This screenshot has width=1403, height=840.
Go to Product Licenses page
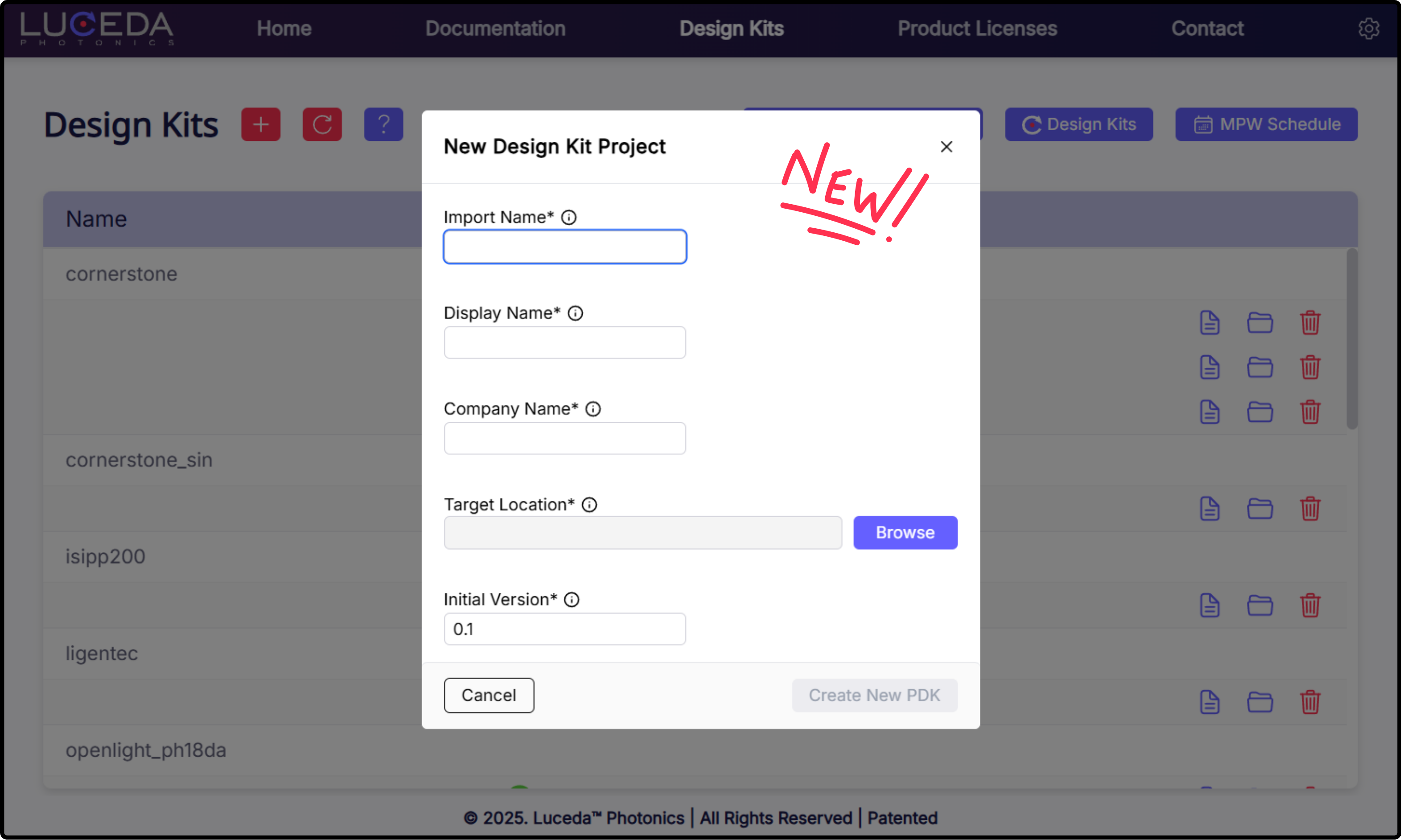(977, 28)
